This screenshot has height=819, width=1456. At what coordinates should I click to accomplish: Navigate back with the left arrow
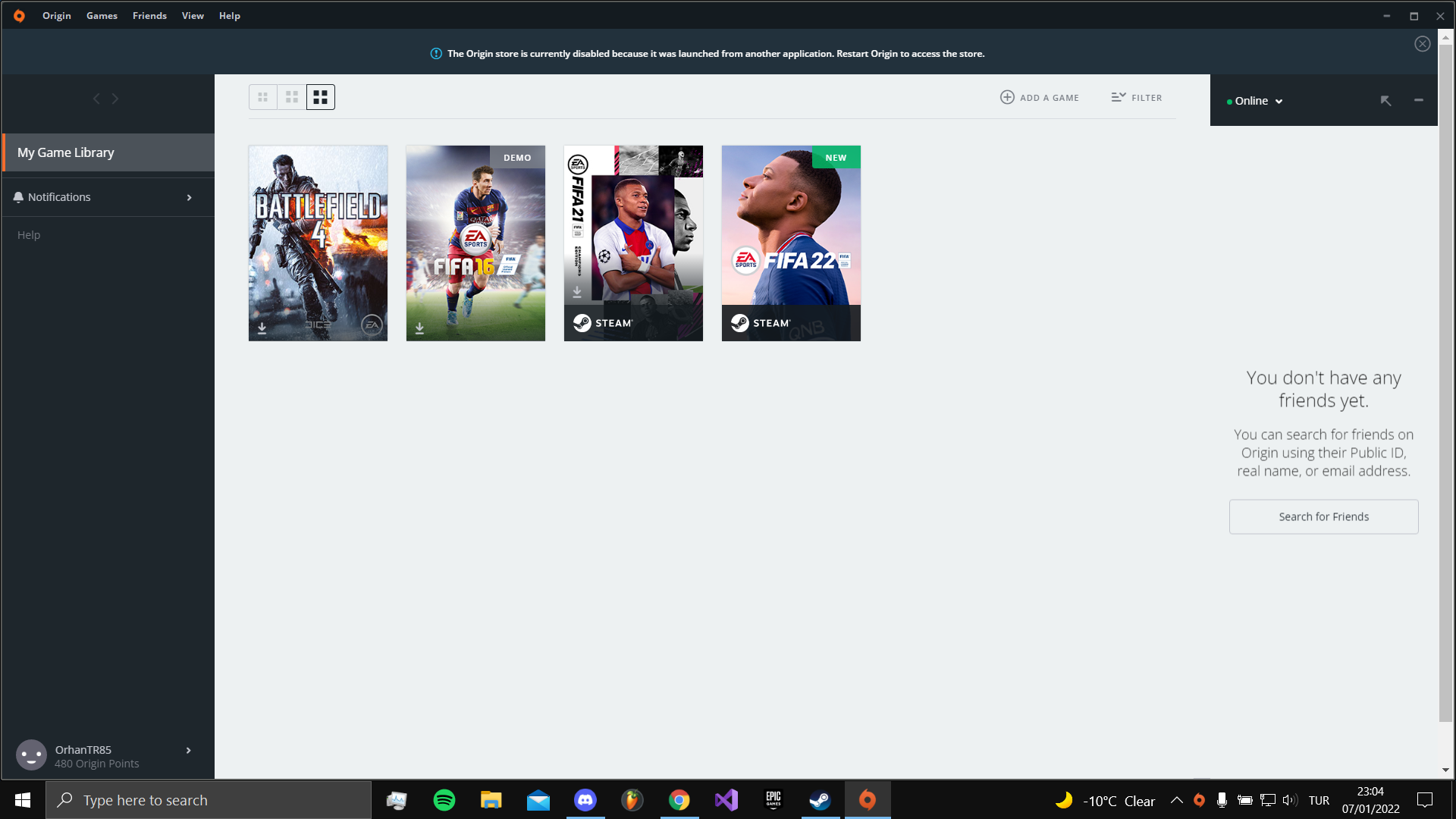coord(96,99)
